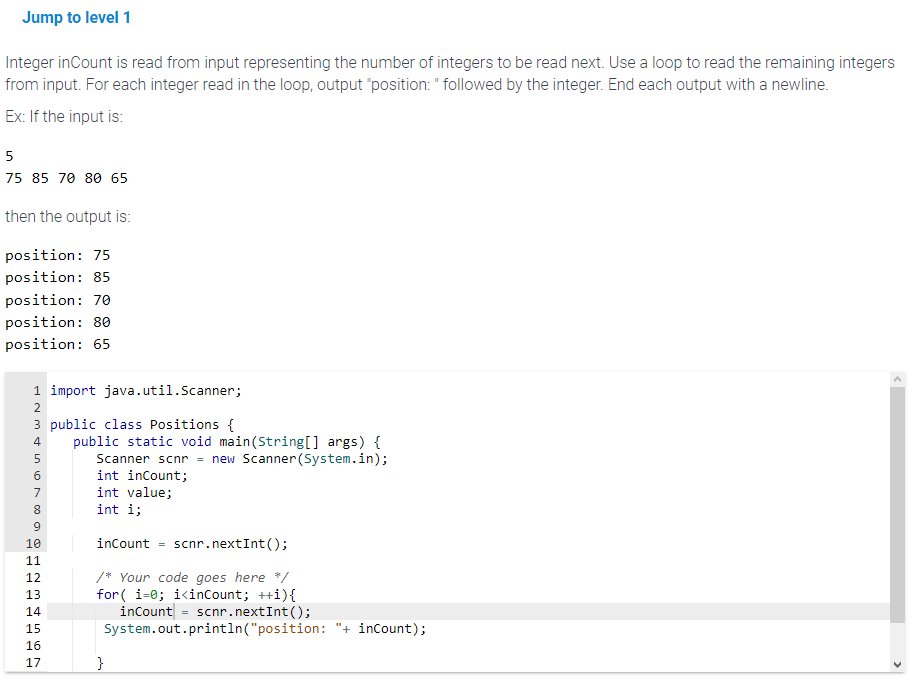Click the sample output 'position: 70'

click(x=58, y=300)
